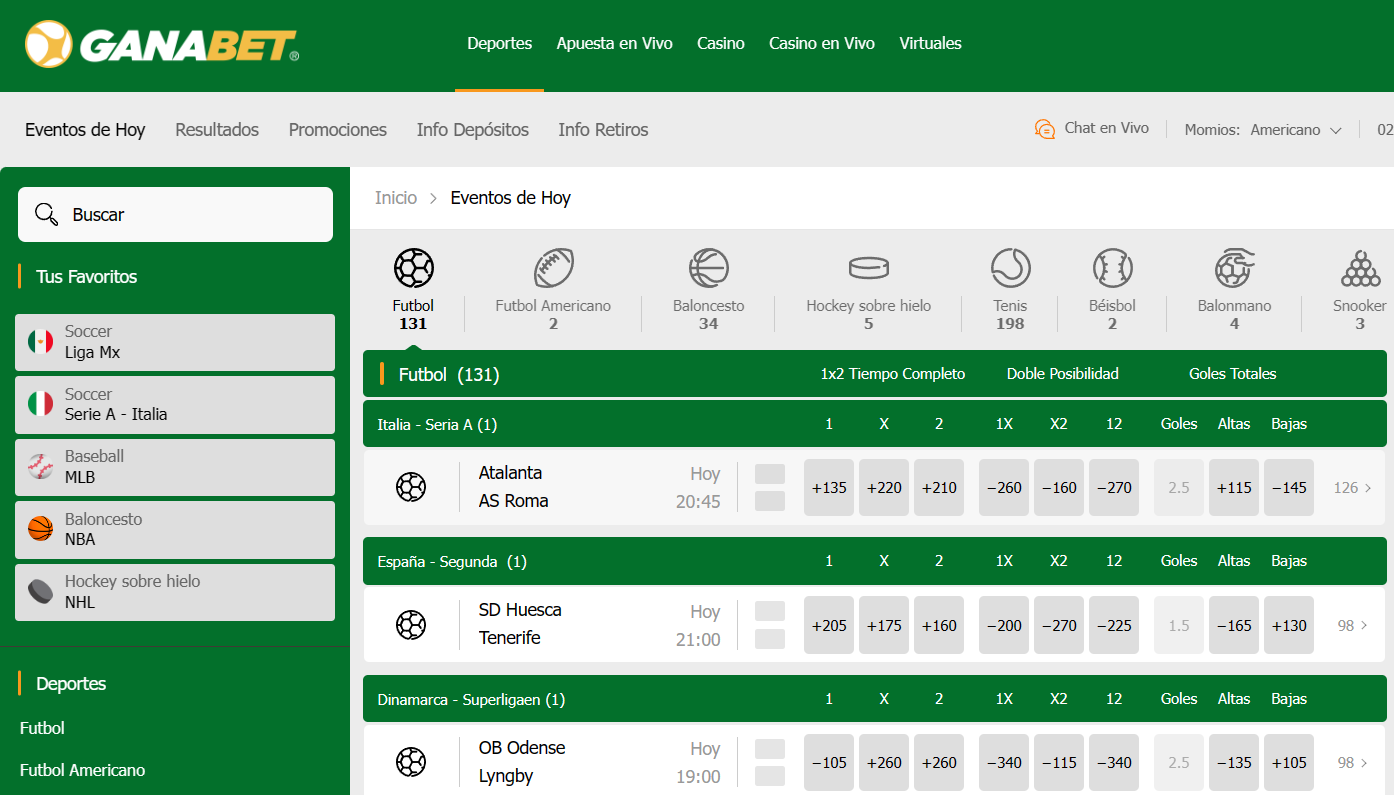The width and height of the screenshot is (1394, 795).
Task: Expand 98 more markets for SD Huesca match
Action: click(x=1352, y=625)
